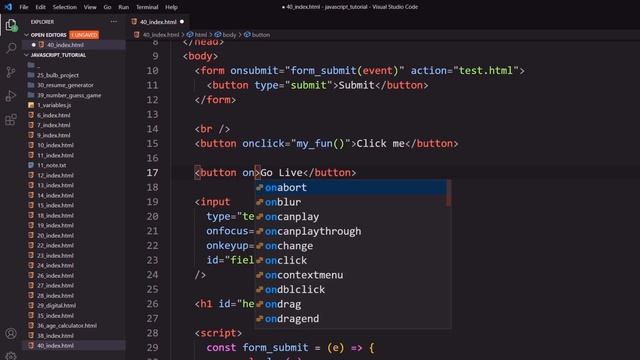The width and height of the screenshot is (640, 360).
Task: Open Source Control view
Action: [11, 72]
